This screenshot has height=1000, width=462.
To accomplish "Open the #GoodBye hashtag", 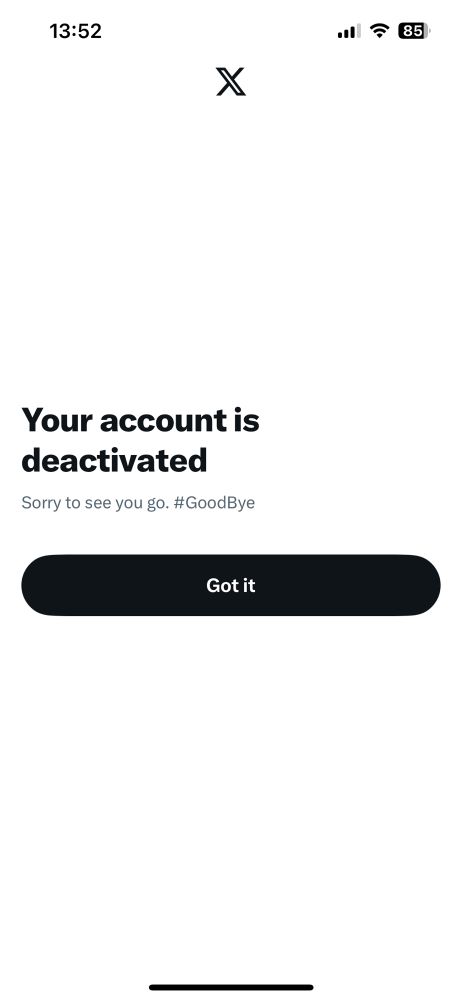I will click(x=214, y=503).
